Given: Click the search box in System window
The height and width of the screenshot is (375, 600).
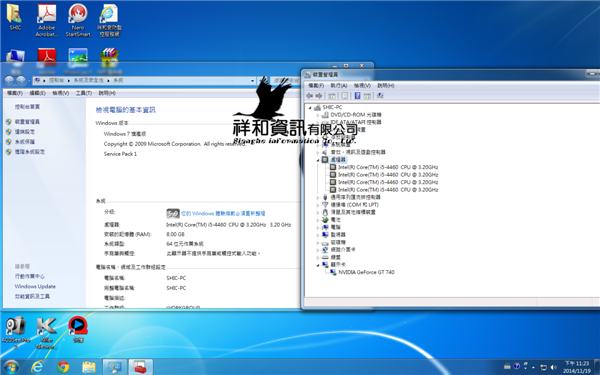Looking at the screenshot, I should click(285, 81).
